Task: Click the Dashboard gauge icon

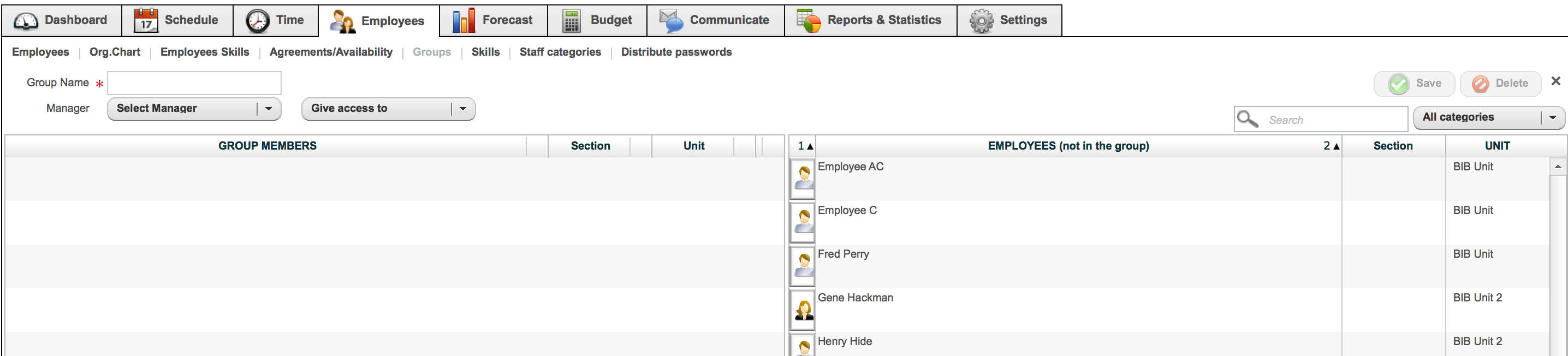Action: (x=26, y=21)
